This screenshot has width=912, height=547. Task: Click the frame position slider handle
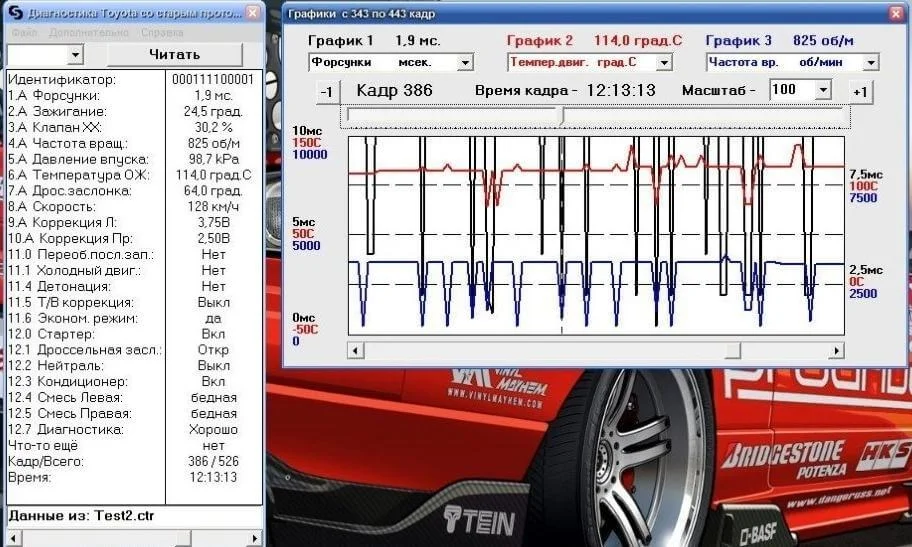coord(562,116)
